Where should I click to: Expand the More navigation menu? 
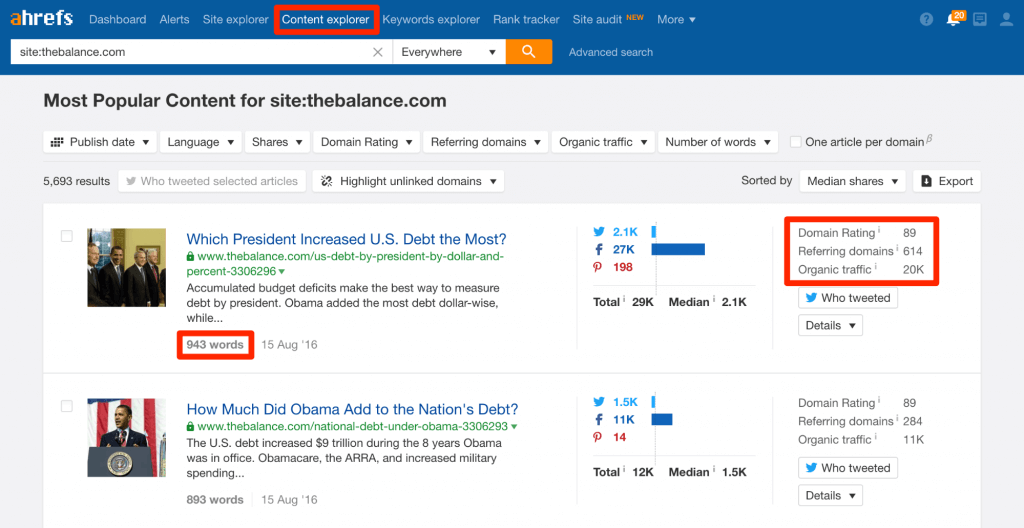[677, 20]
